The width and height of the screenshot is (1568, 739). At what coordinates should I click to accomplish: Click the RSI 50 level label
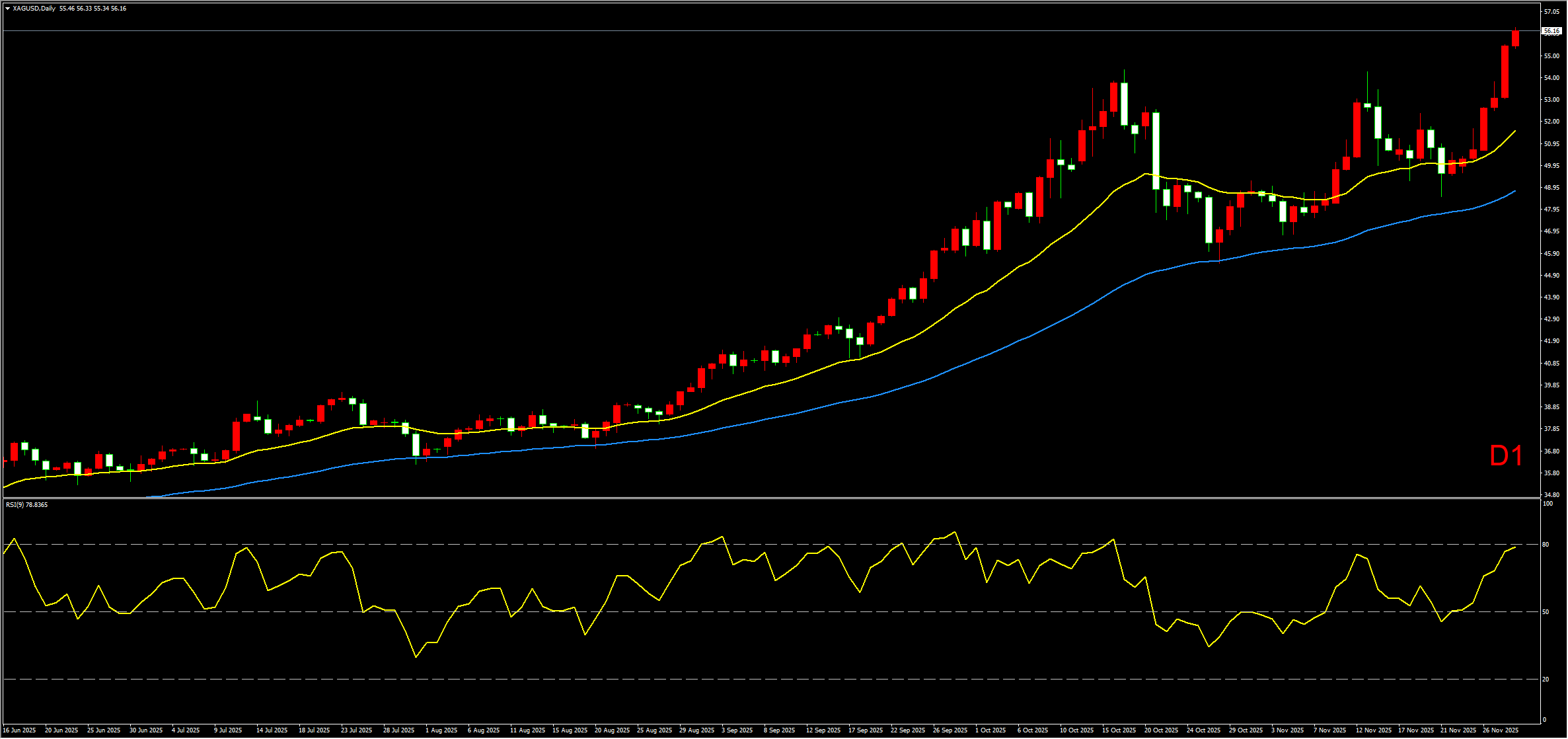pyautogui.click(x=1546, y=612)
